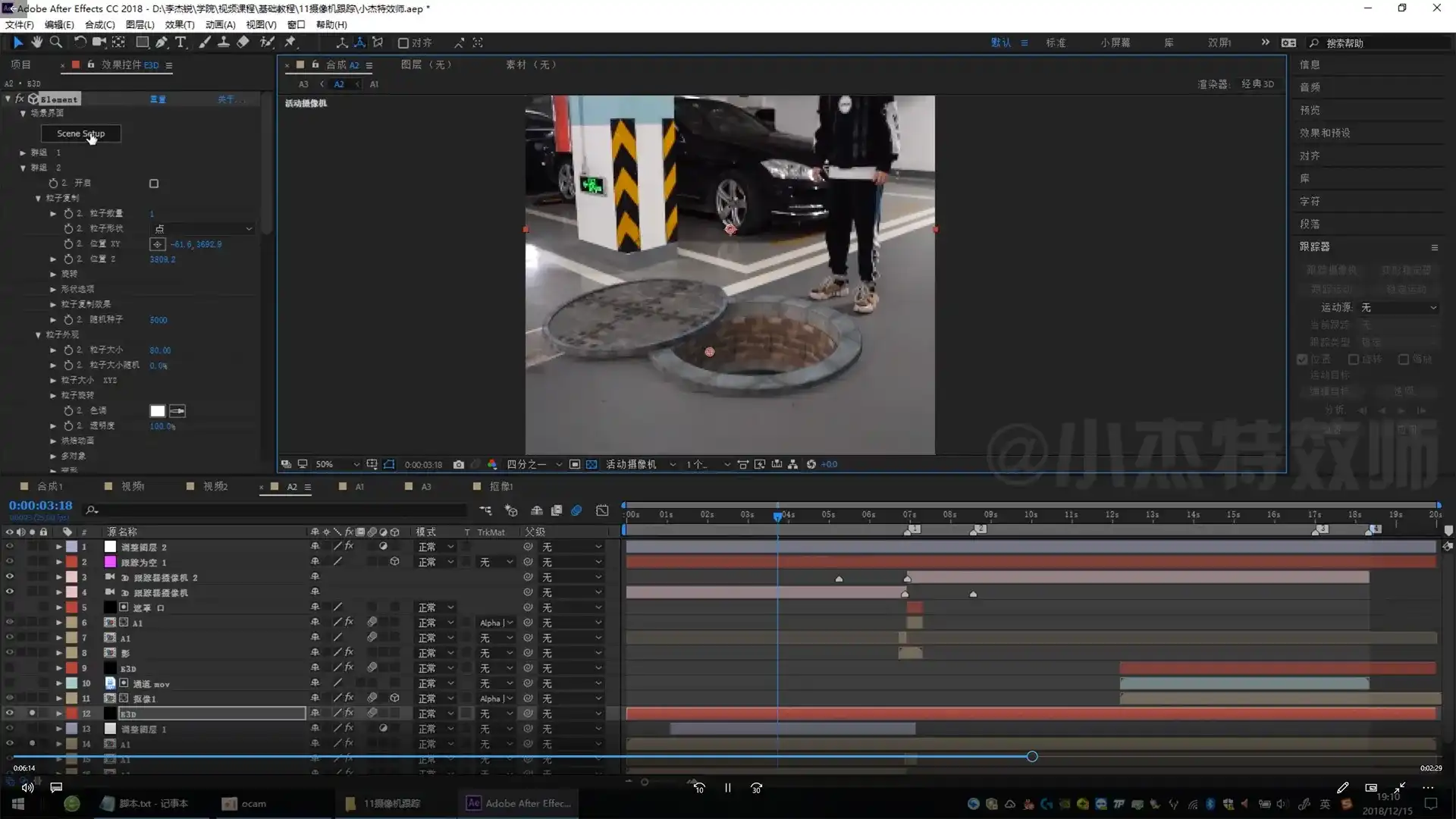Toggle the 开启 checkbox in group 2
The height and width of the screenshot is (819, 1456).
click(154, 184)
